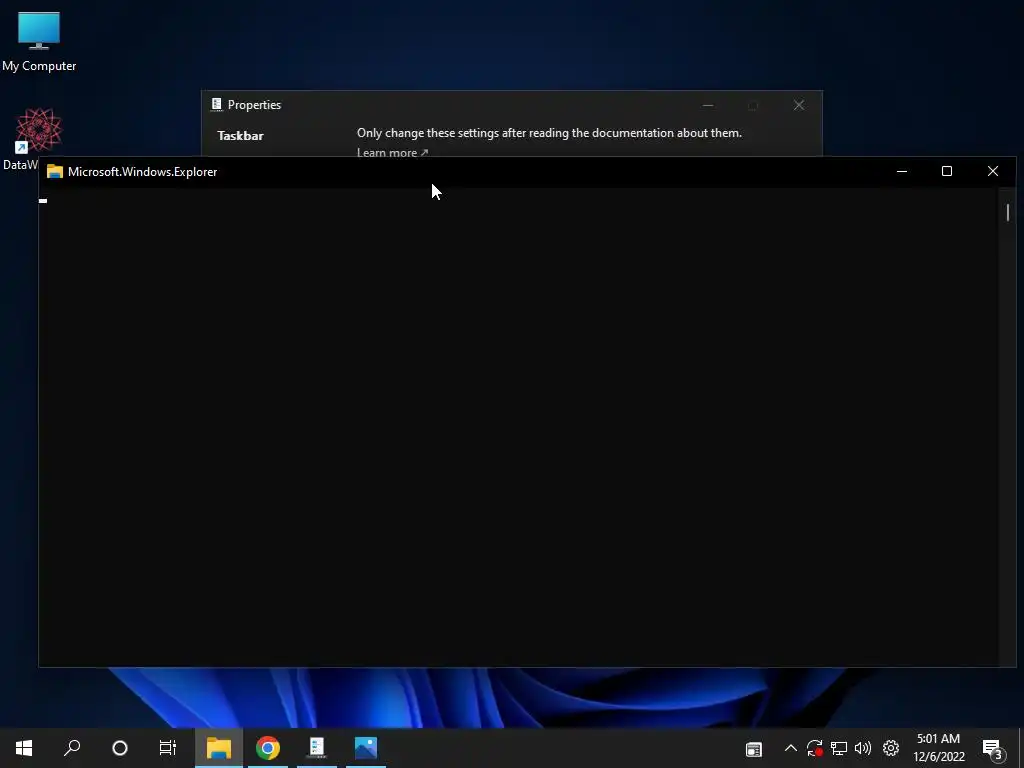Close the Microsoft.Windows.Explorer window
The height and width of the screenshot is (768, 1024).
pyautogui.click(x=993, y=171)
